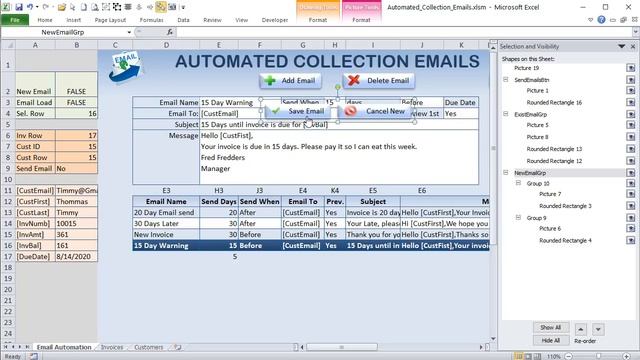Click the Zoom in plus icon

click(x=627, y=356)
